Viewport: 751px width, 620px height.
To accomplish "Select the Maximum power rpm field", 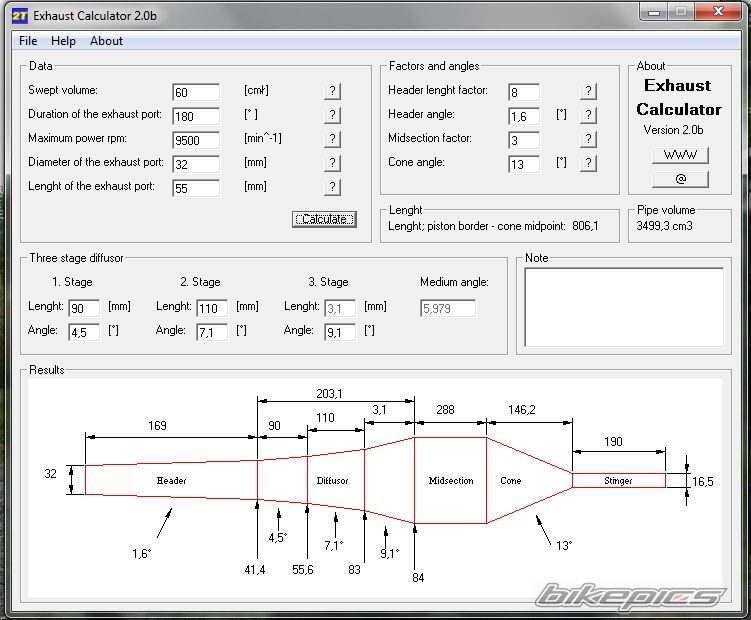I will click(195, 141).
